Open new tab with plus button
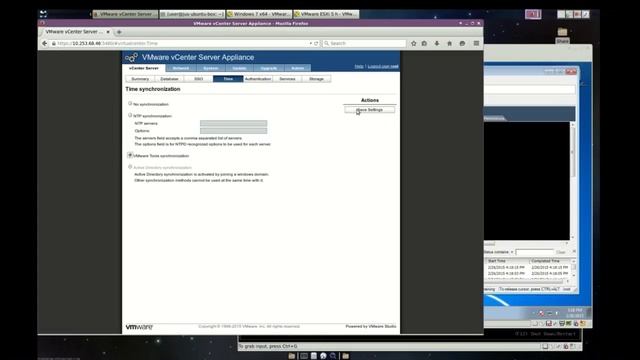The height and width of the screenshot is (360, 640). tap(119, 32)
